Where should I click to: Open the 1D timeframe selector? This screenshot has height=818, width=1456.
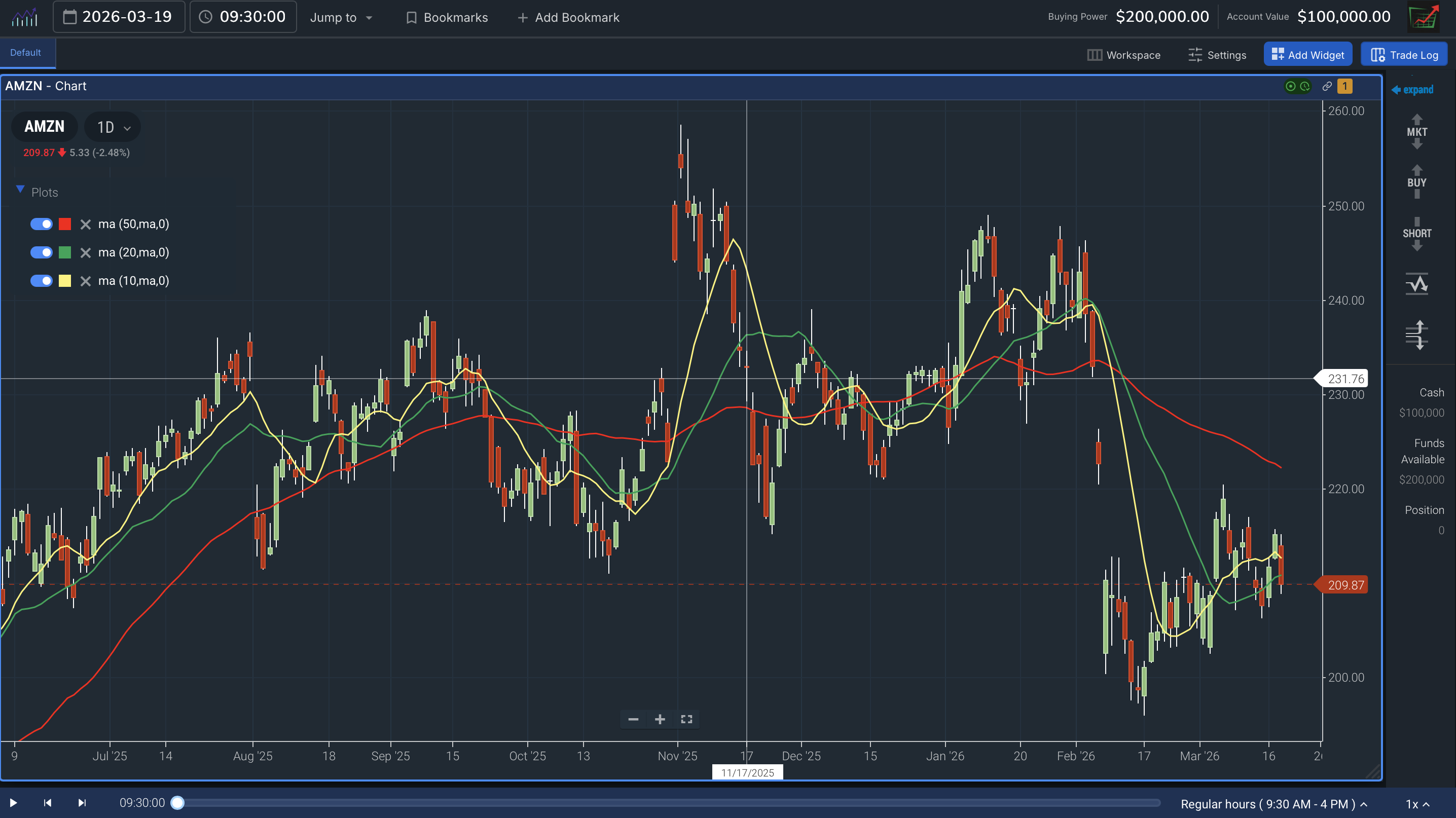pos(112,127)
